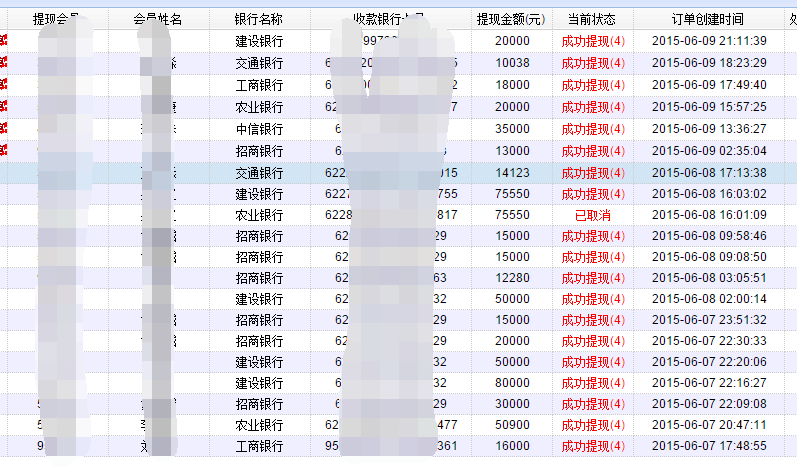Image resolution: width=797 pixels, height=471 pixels.
Task: Select timestamp 2015-06-09 21:11:39
Action: 709,41
